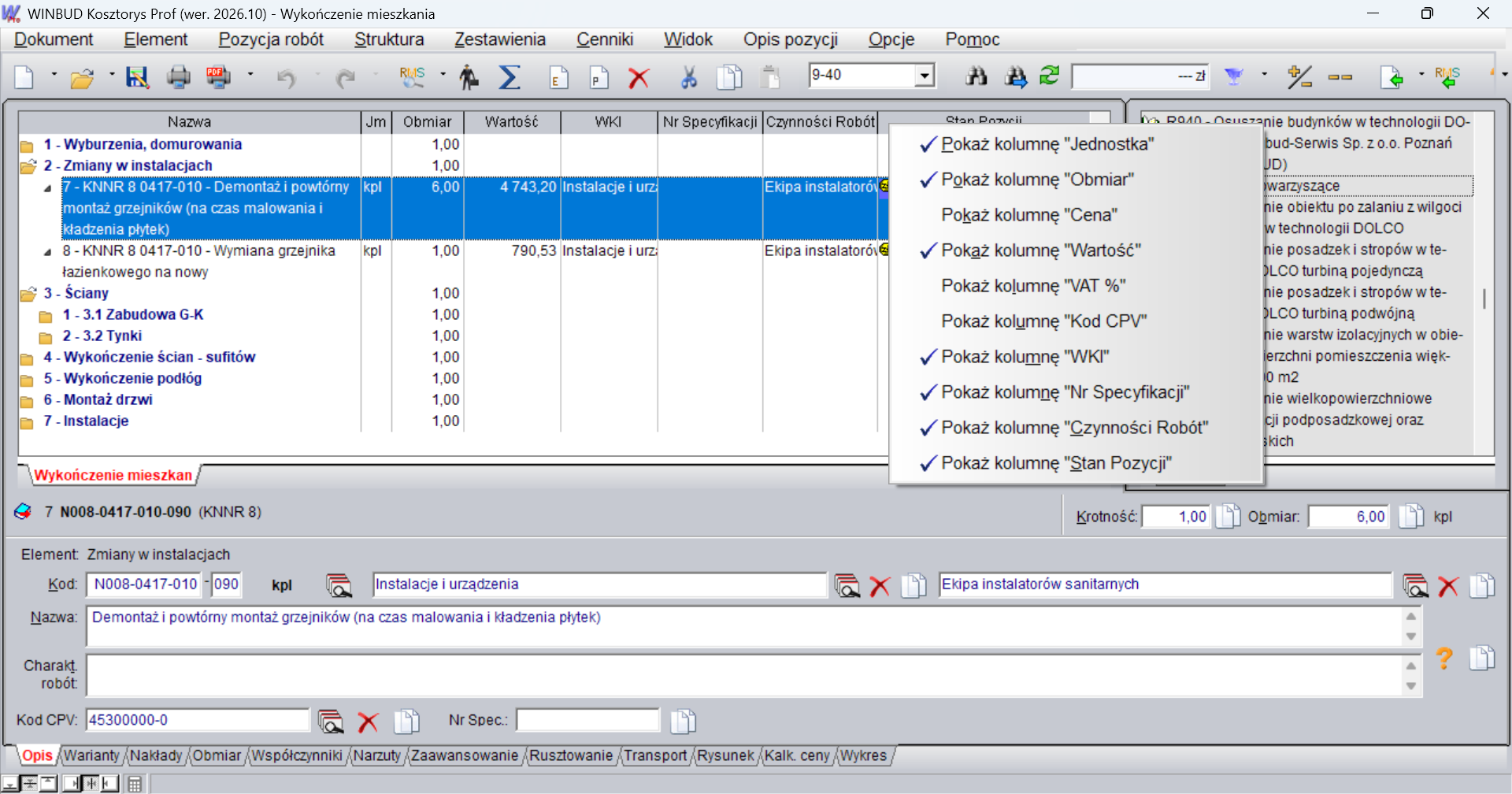Click the Czynności Robót column header
This screenshot has width=1512, height=794.
click(x=821, y=122)
